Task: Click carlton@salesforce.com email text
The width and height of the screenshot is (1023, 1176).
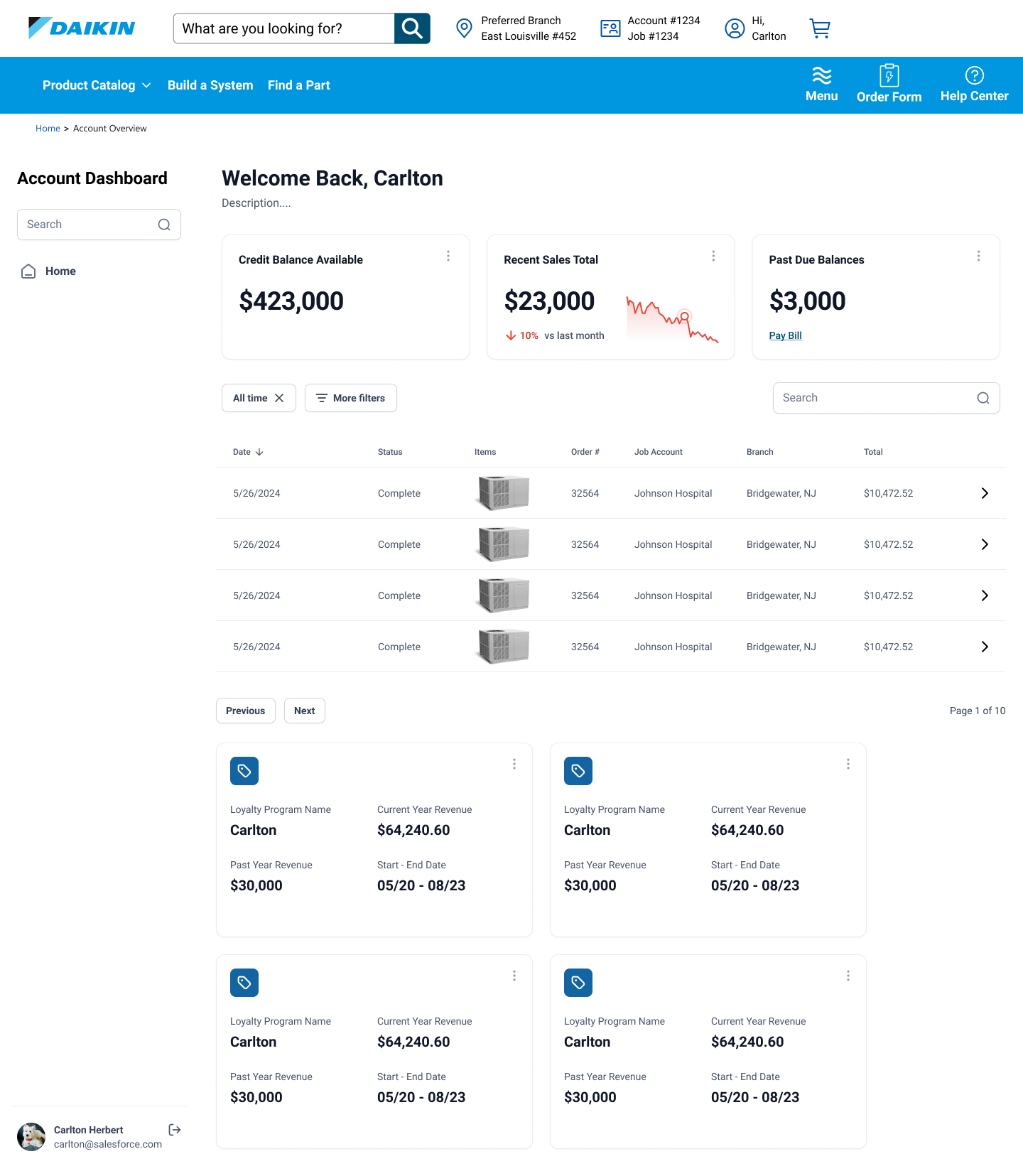Action: (108, 1144)
